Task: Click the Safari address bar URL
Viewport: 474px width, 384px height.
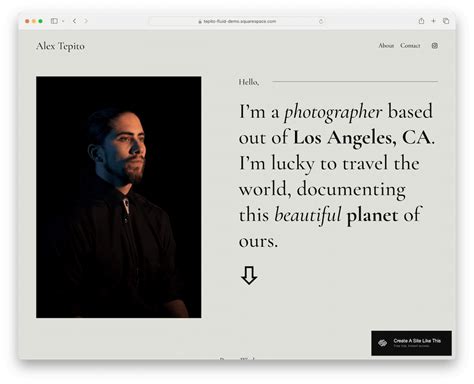Action: [240, 21]
